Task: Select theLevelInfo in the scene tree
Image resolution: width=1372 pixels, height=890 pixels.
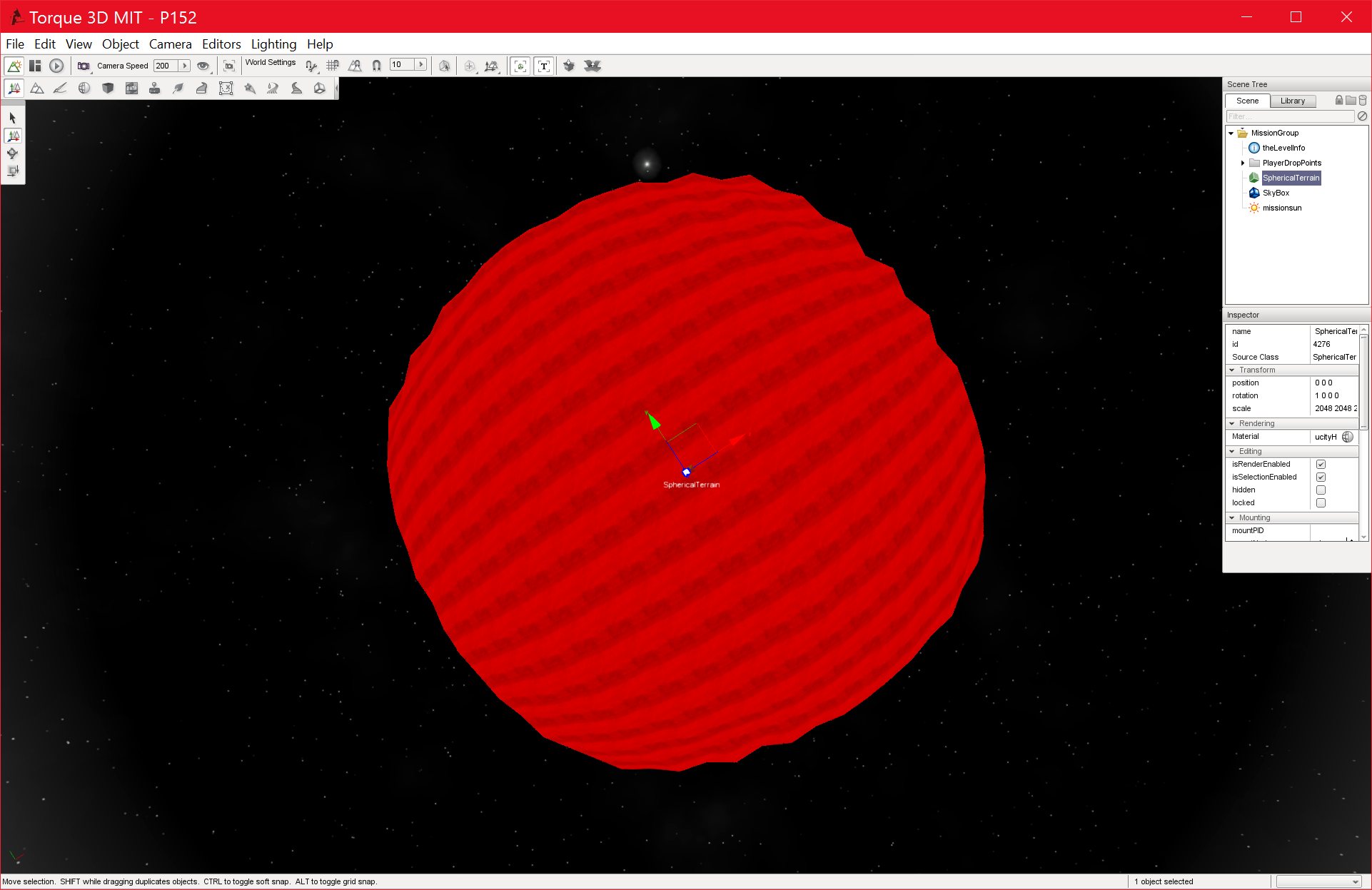Action: (1283, 148)
